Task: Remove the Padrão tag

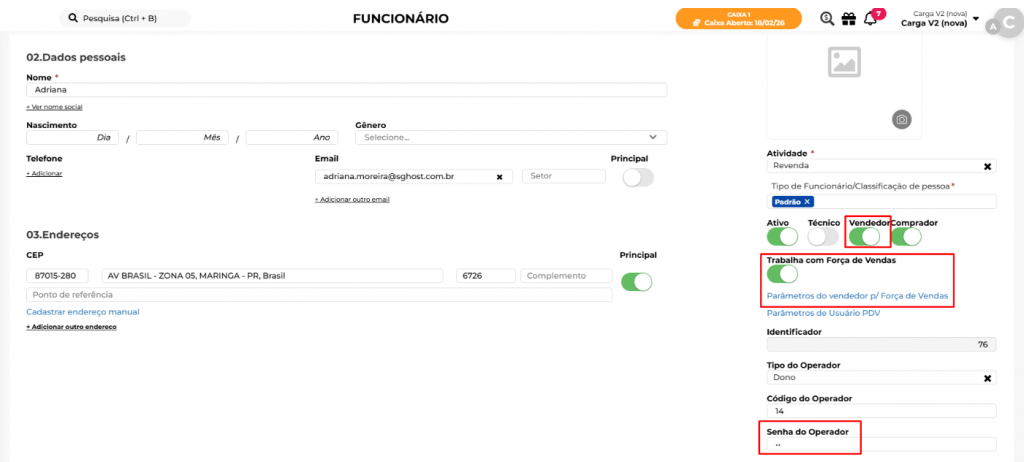Action: [x=807, y=202]
